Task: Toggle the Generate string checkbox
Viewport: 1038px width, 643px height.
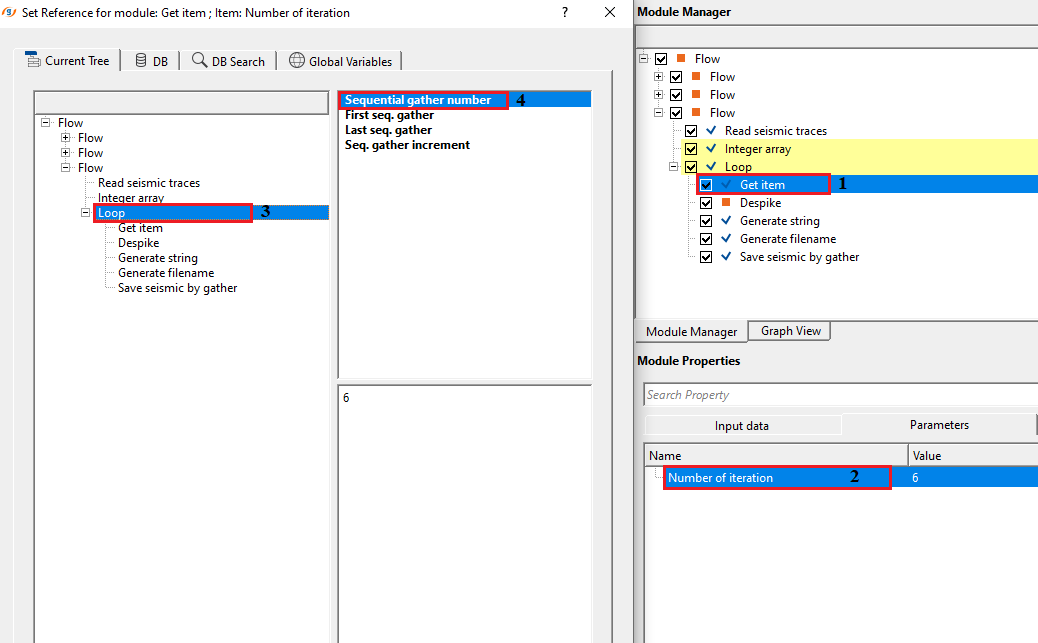Action: pos(706,221)
